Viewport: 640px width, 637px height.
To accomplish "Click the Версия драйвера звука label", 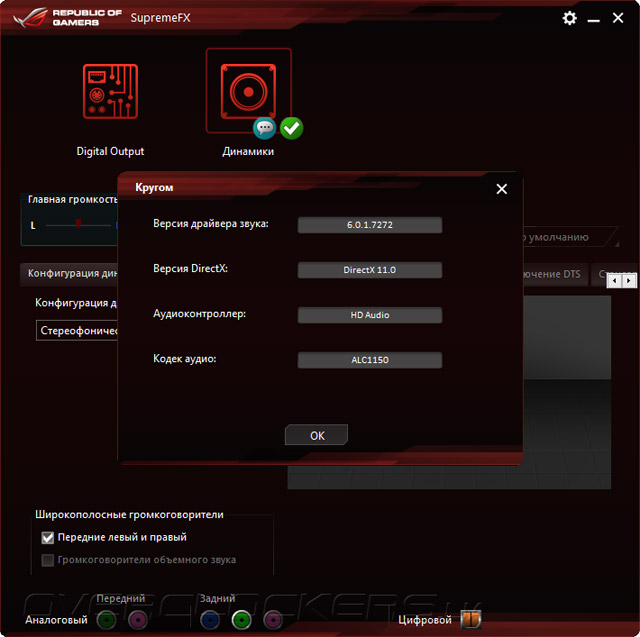I will (x=211, y=224).
